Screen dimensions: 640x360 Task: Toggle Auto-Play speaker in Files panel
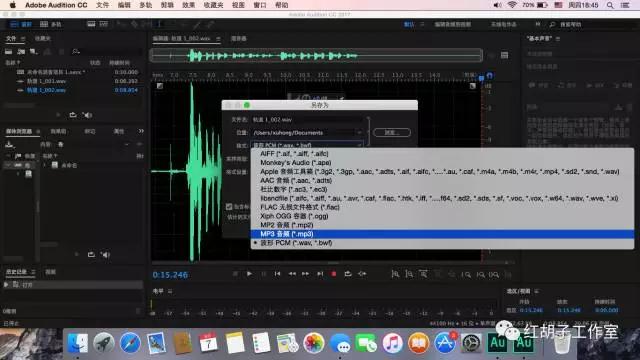click(x=87, y=115)
